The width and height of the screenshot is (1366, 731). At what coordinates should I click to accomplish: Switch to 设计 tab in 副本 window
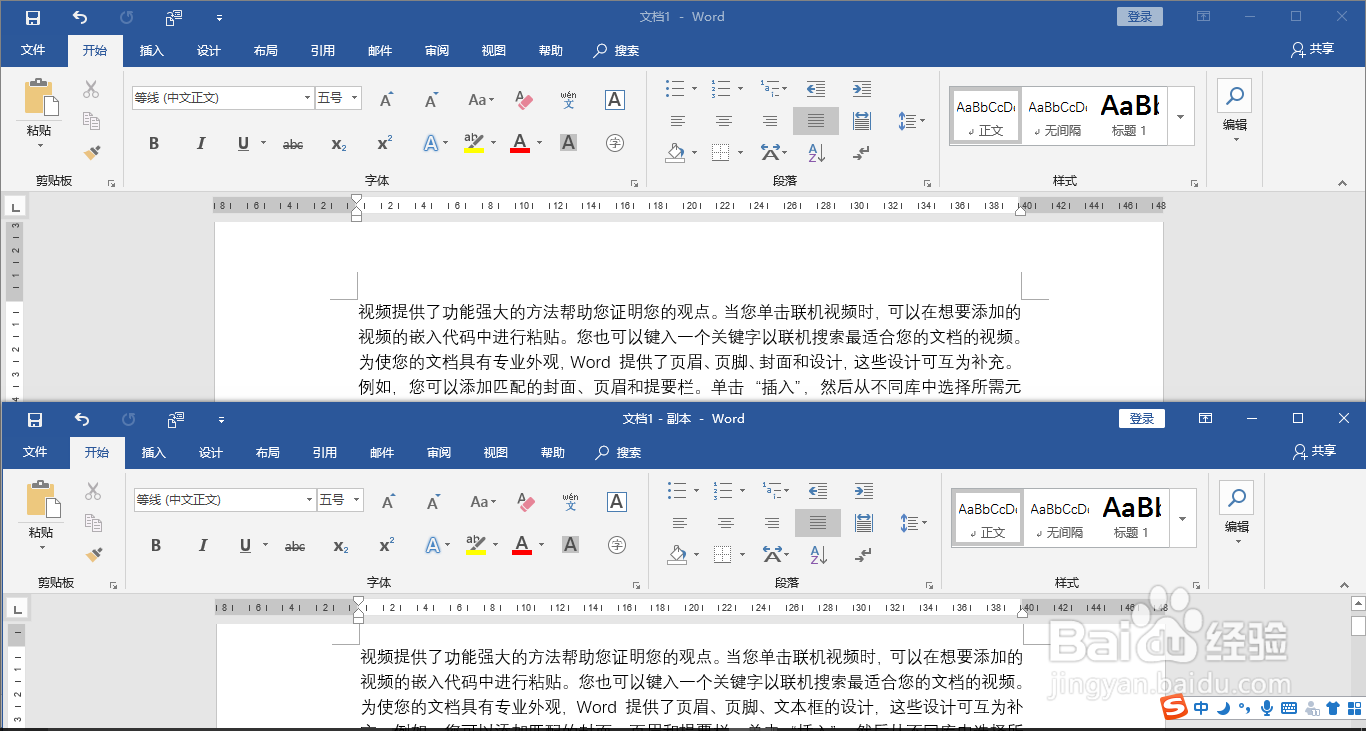[x=211, y=453]
